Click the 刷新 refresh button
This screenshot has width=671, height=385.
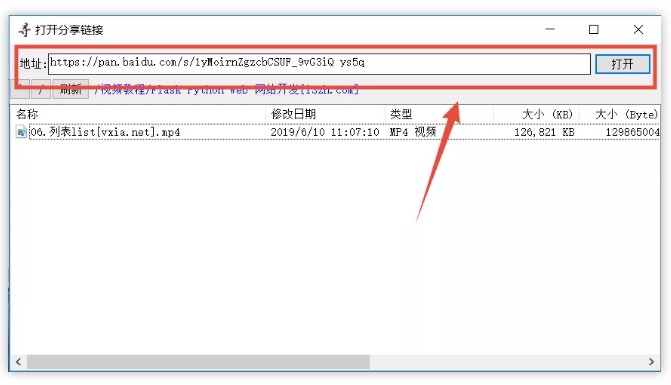tap(71, 89)
